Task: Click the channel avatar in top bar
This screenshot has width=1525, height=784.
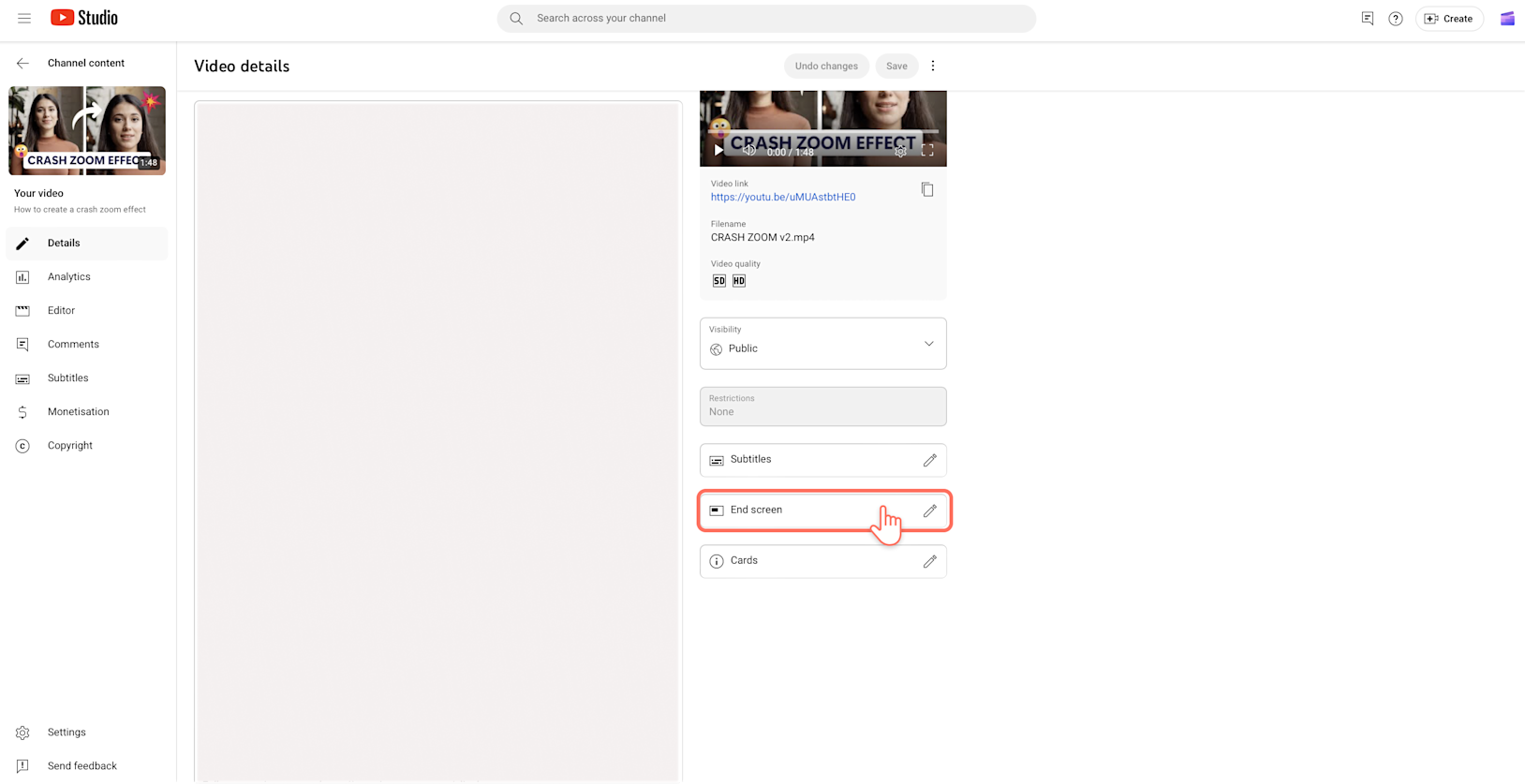Action: [1507, 19]
